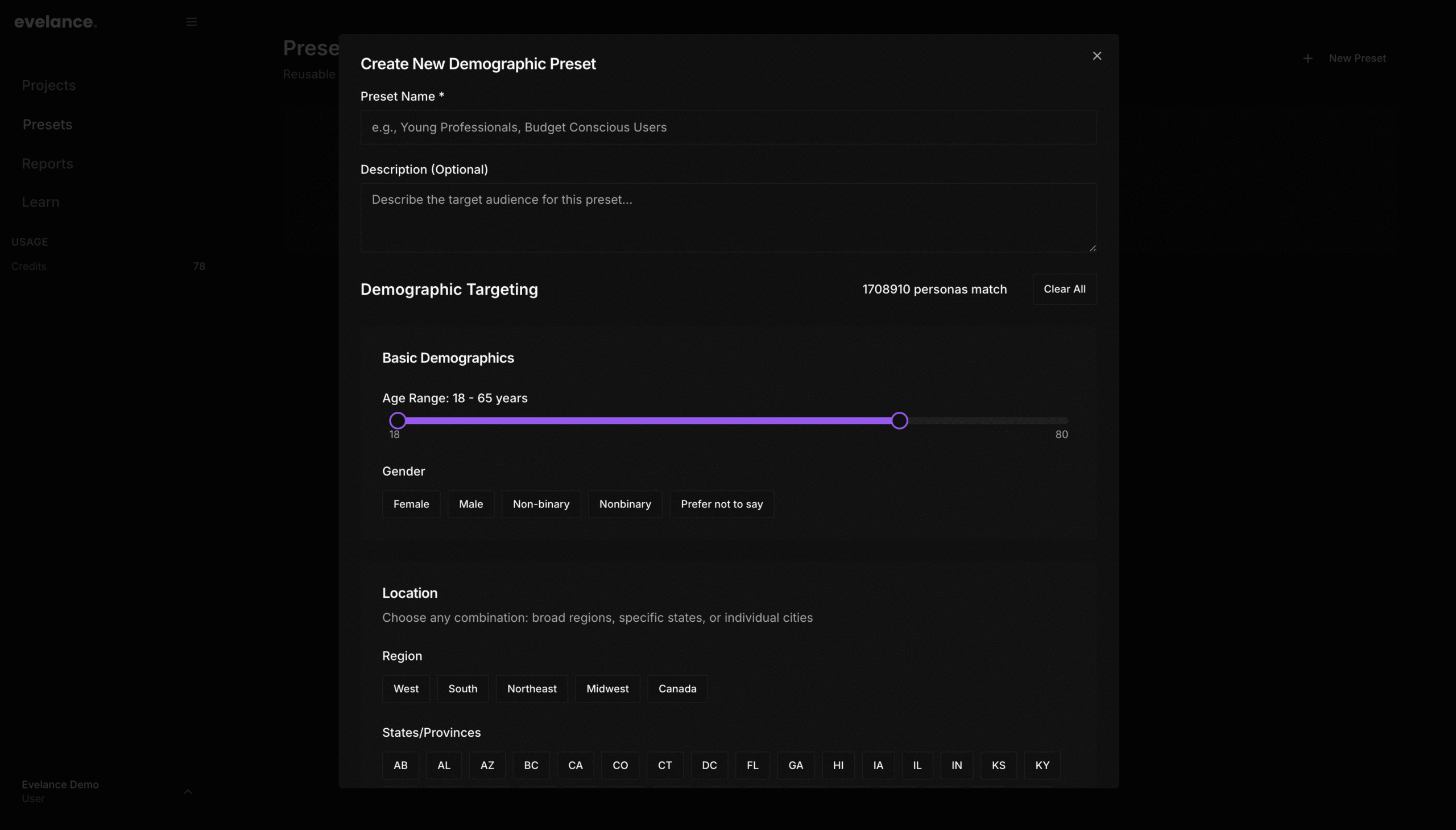
Task: Click the Preset Name input field
Action: point(729,127)
